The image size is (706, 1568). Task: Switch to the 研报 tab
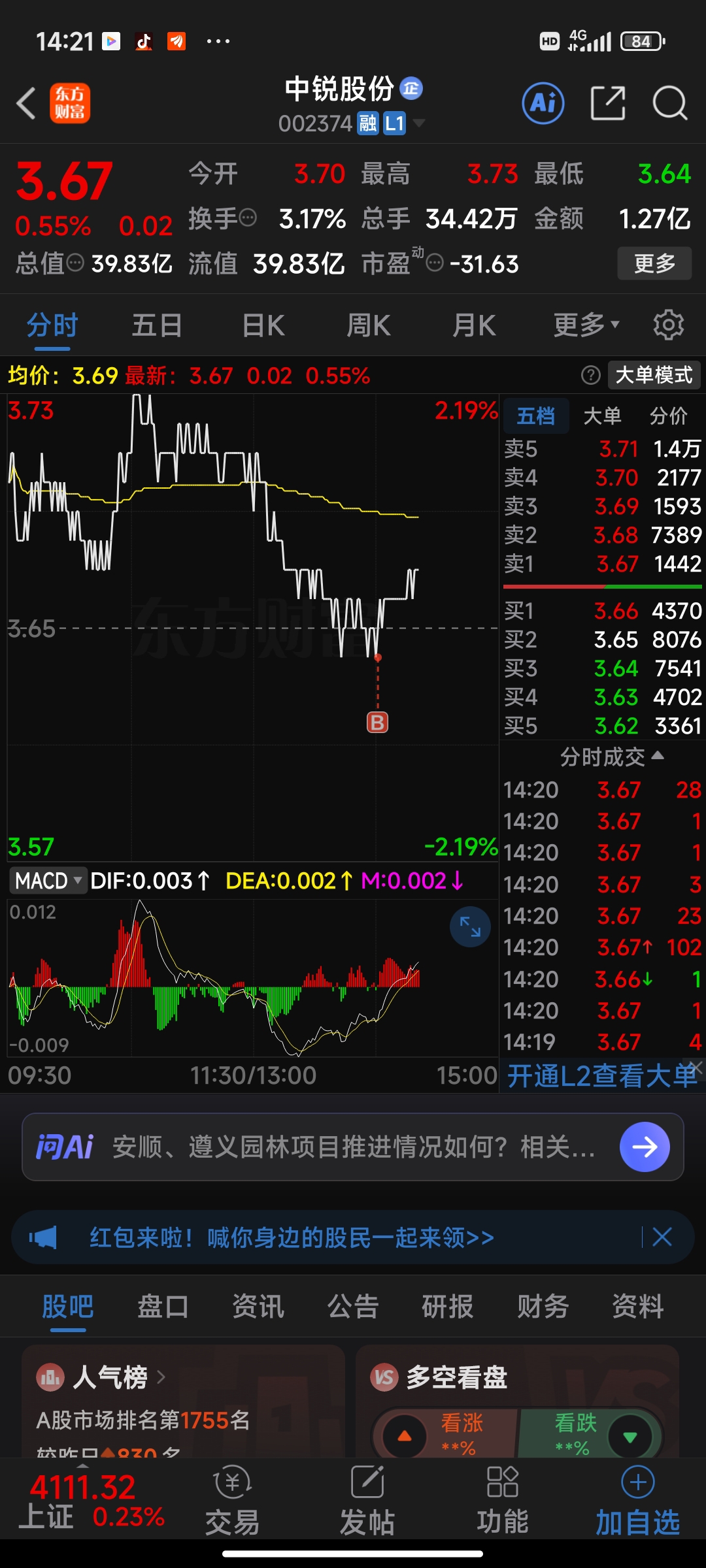tap(448, 1307)
